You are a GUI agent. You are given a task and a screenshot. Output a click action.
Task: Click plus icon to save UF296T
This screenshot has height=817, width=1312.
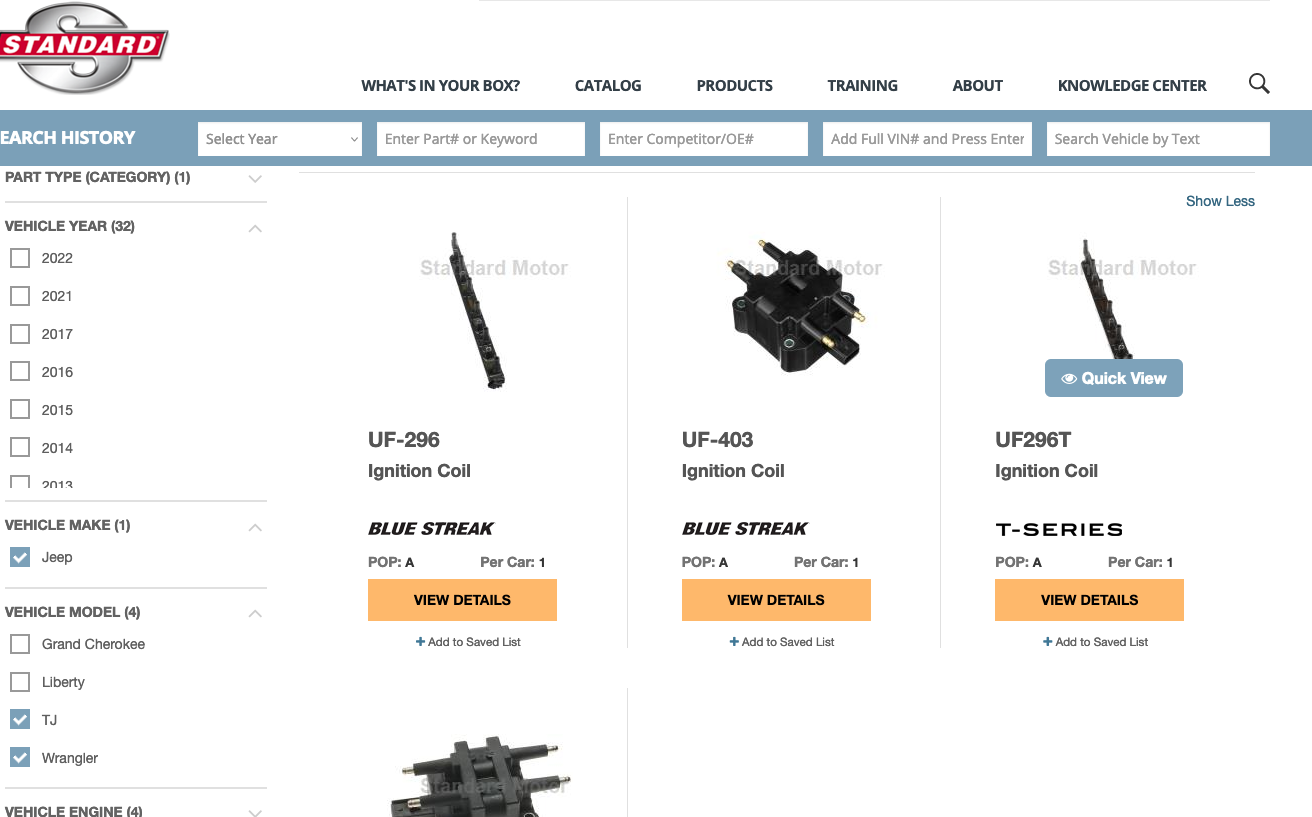click(1048, 642)
